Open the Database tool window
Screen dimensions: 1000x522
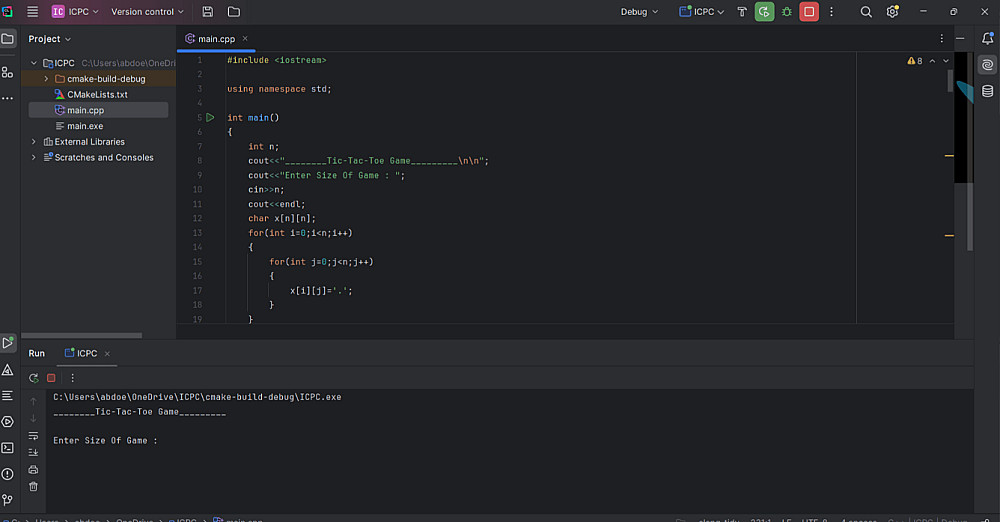[x=987, y=90]
